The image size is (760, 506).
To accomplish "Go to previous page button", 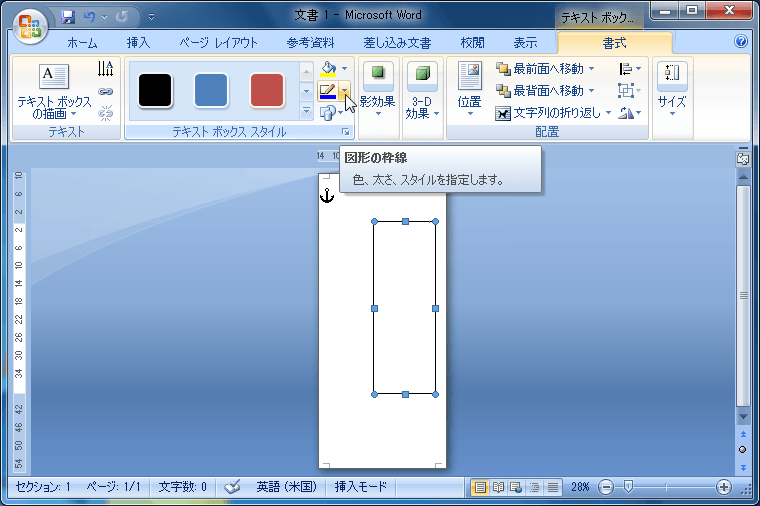I will tap(743, 434).
